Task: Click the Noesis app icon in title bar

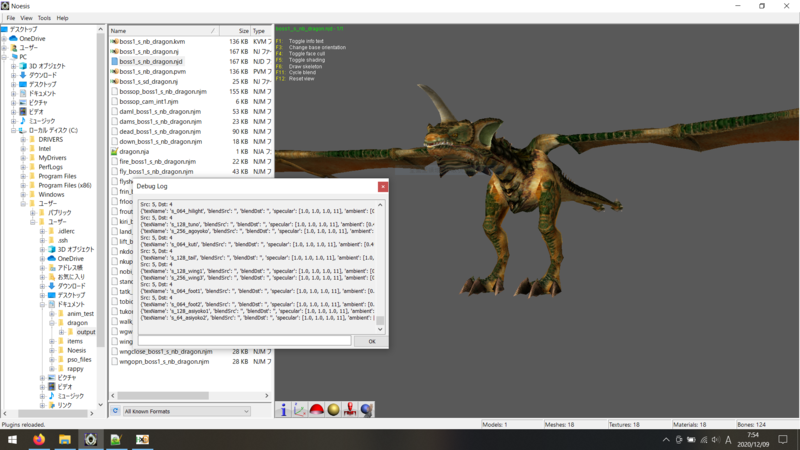Action: (x=5, y=6)
